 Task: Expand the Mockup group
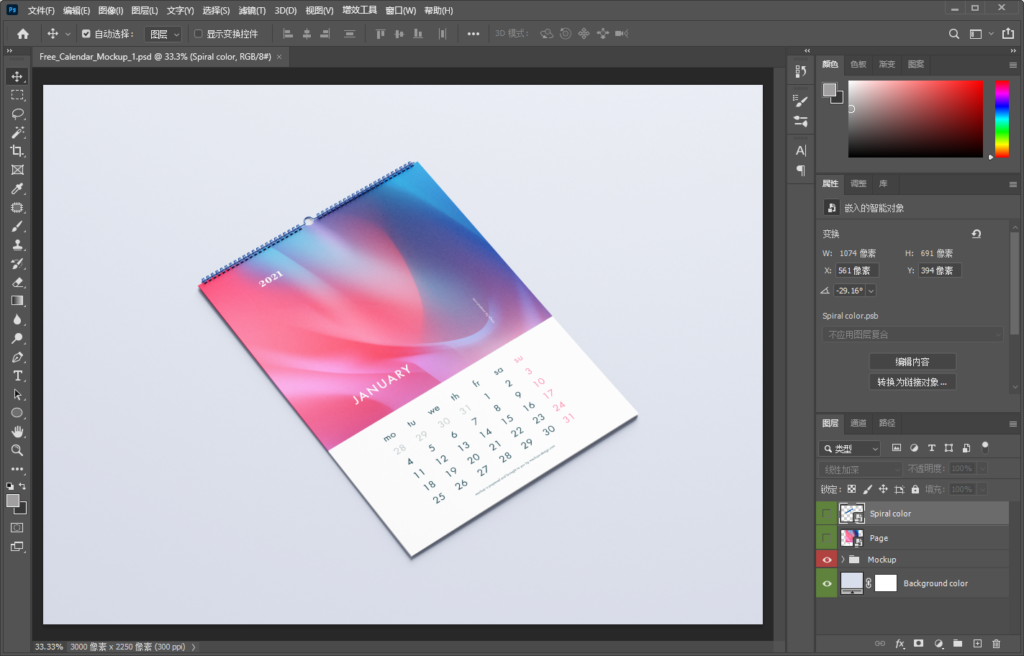(x=842, y=560)
